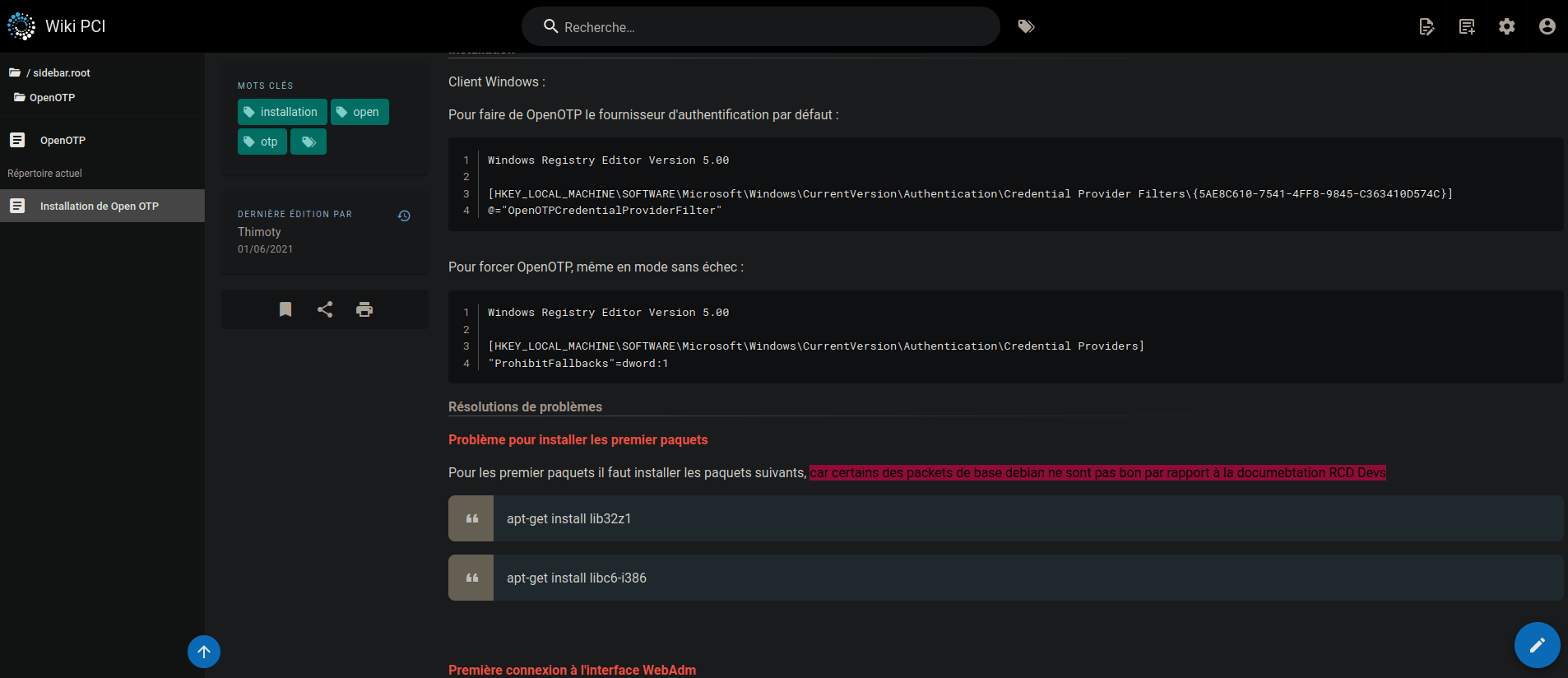Print the page with printer icon
1568x678 pixels.
click(364, 309)
